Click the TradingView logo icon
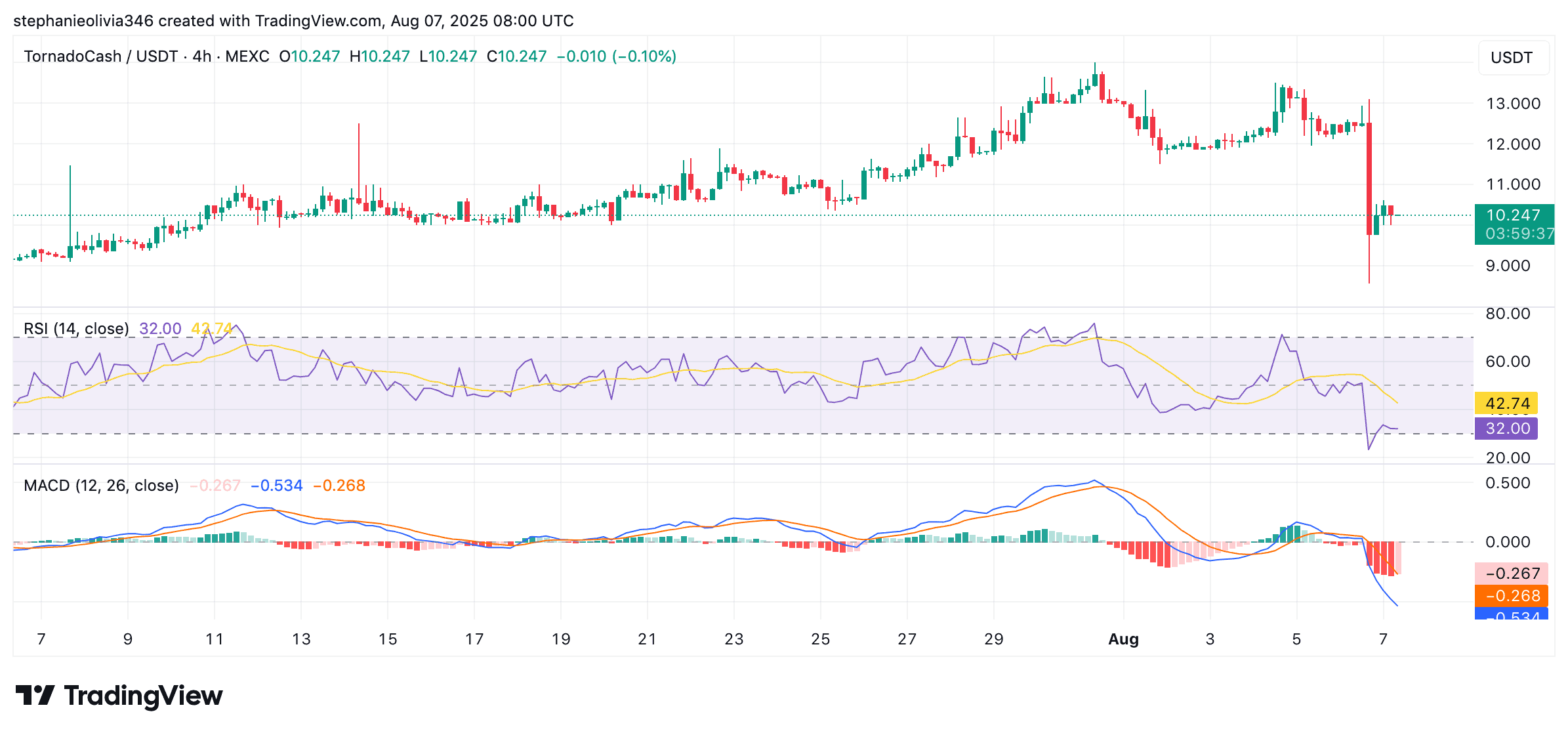 tap(34, 696)
